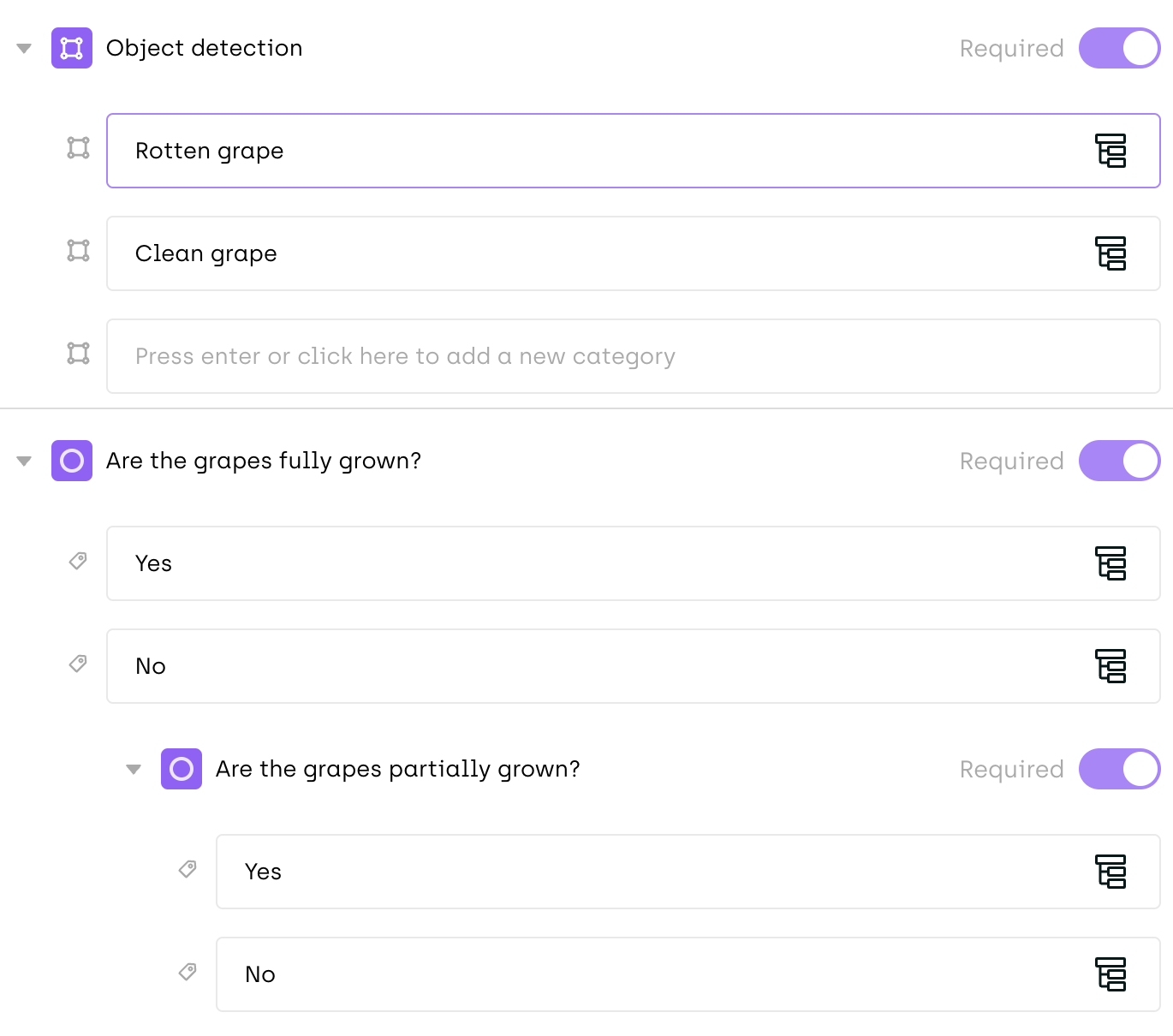Toggle Required switch for Object detection
Screen dimensions: 1173x1036
coord(1119,48)
